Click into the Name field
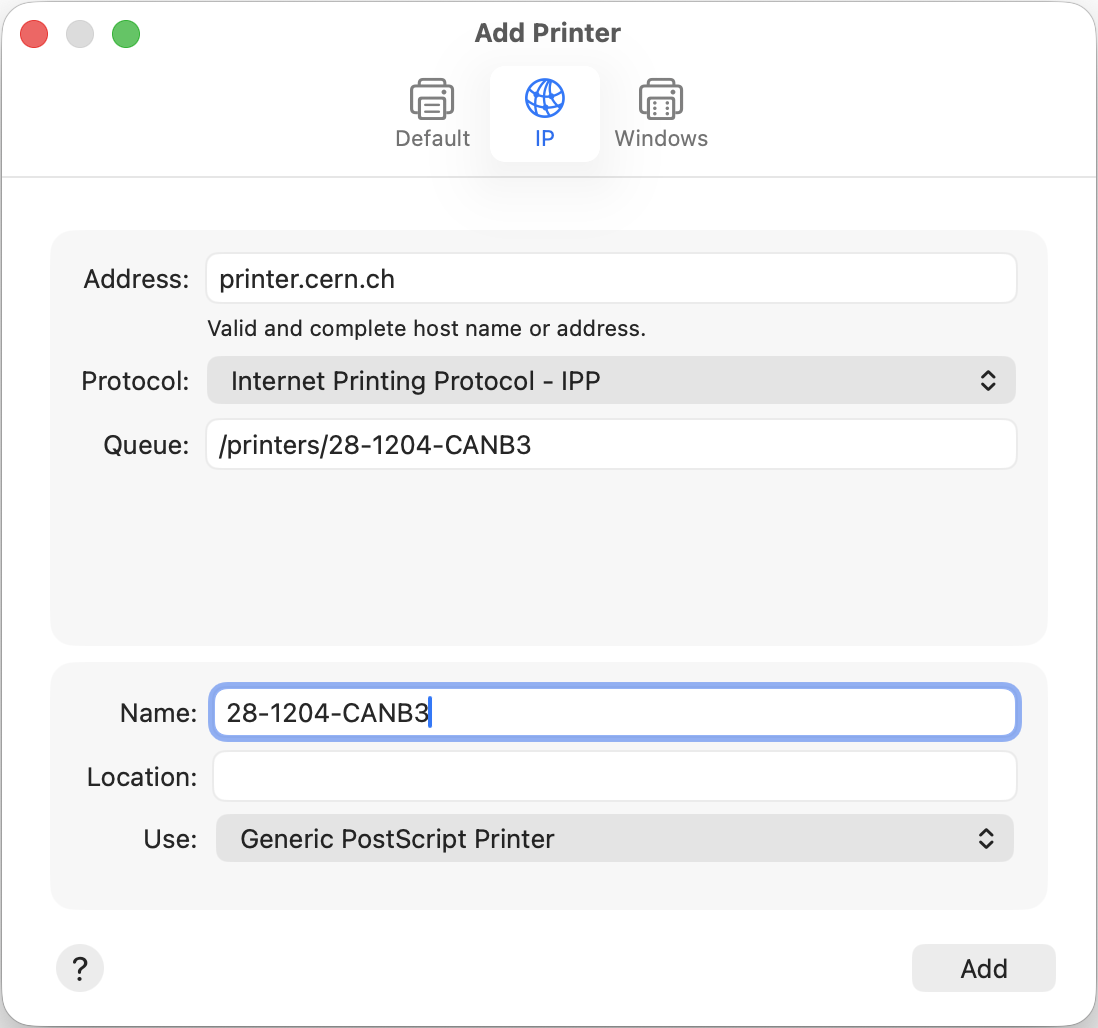The image size is (1098, 1028). 614,713
